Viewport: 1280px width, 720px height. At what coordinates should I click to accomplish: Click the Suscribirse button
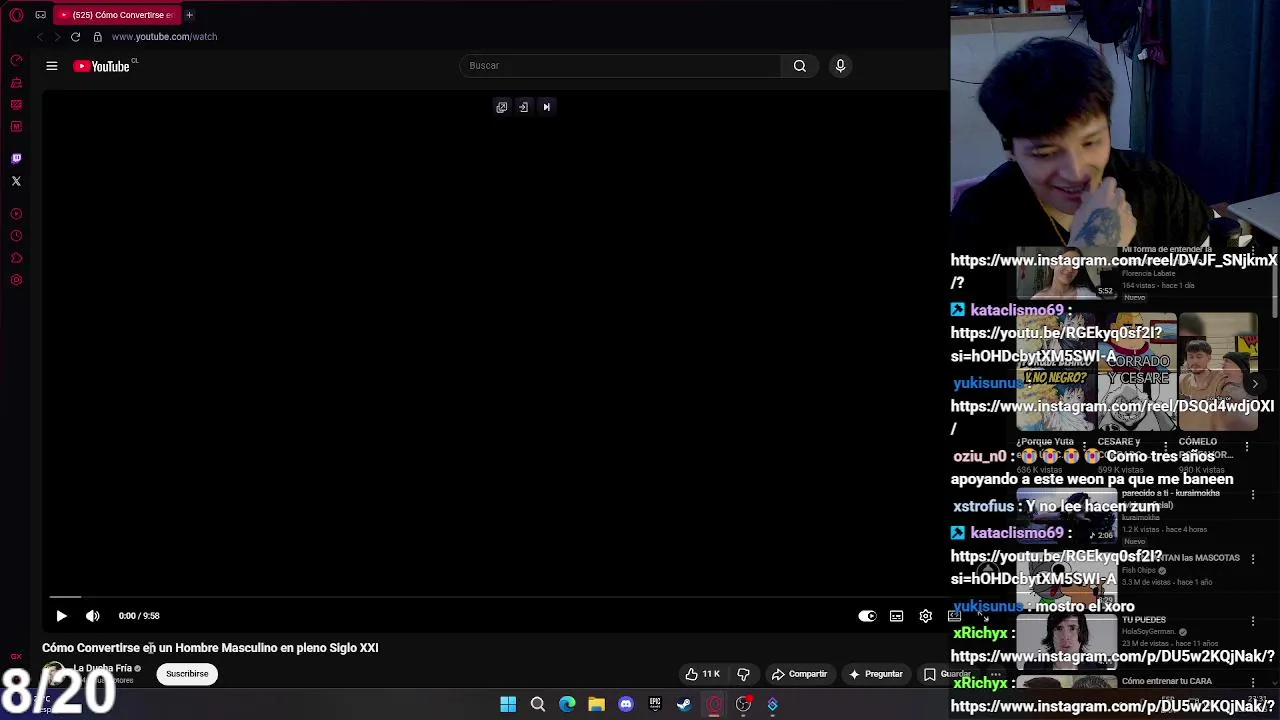click(x=187, y=674)
